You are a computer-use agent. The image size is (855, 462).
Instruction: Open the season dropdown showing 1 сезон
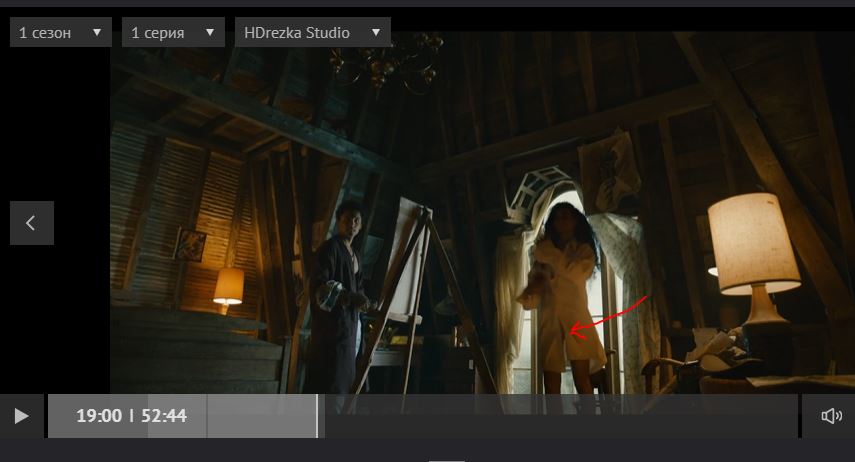point(61,32)
